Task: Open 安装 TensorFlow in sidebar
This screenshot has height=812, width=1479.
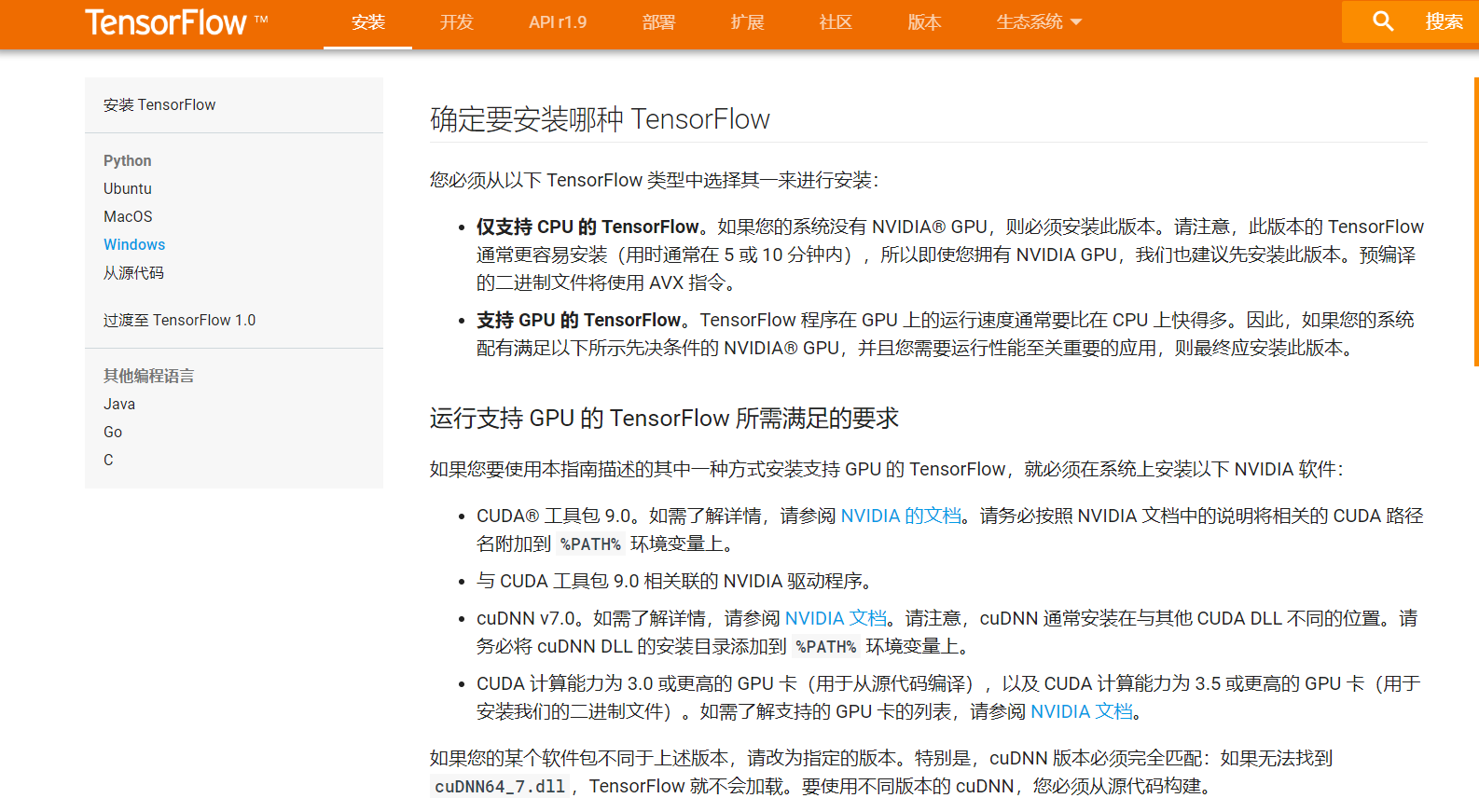Action: [x=159, y=105]
